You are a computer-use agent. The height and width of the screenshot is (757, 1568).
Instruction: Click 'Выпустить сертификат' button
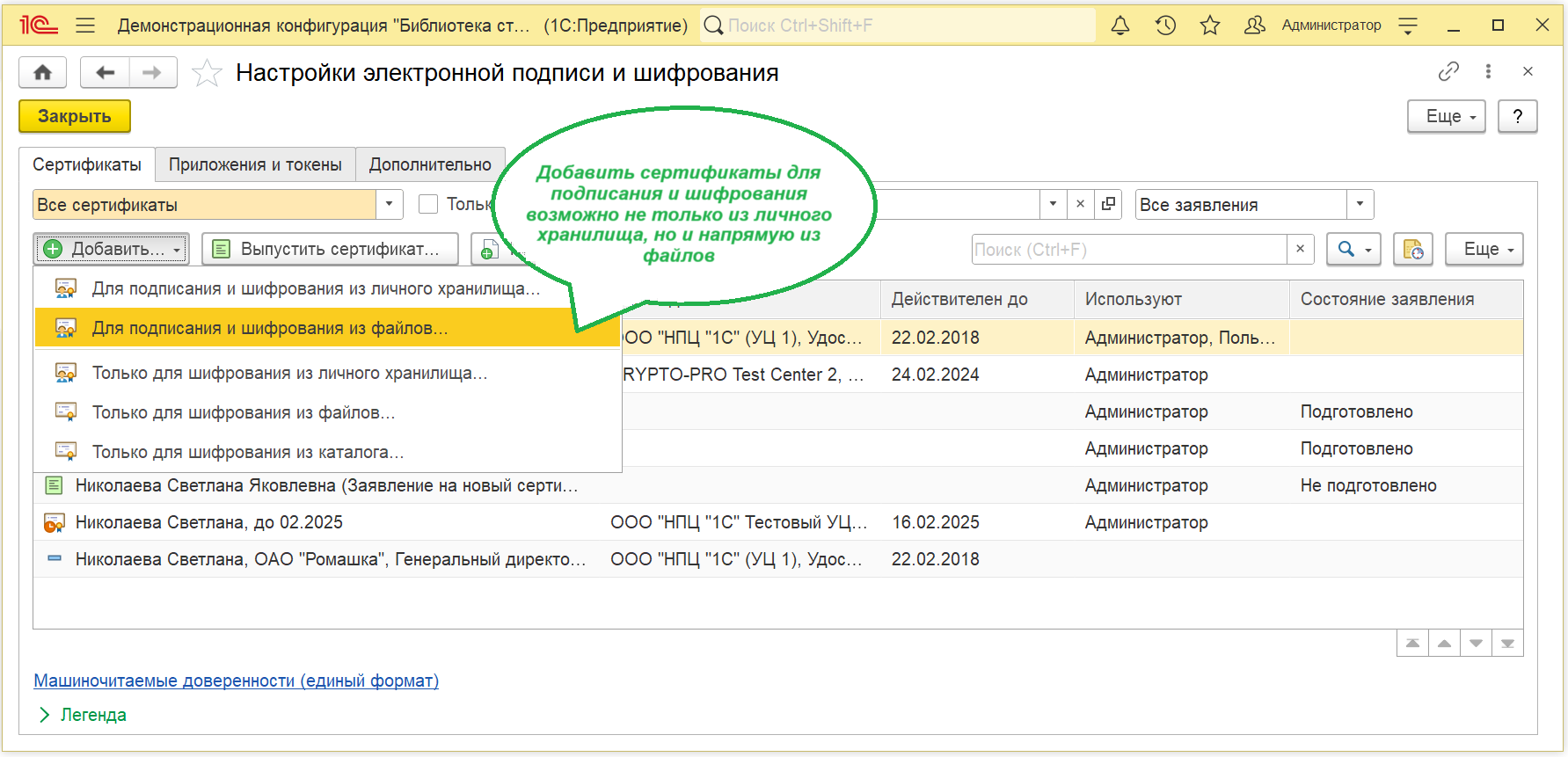click(x=330, y=249)
